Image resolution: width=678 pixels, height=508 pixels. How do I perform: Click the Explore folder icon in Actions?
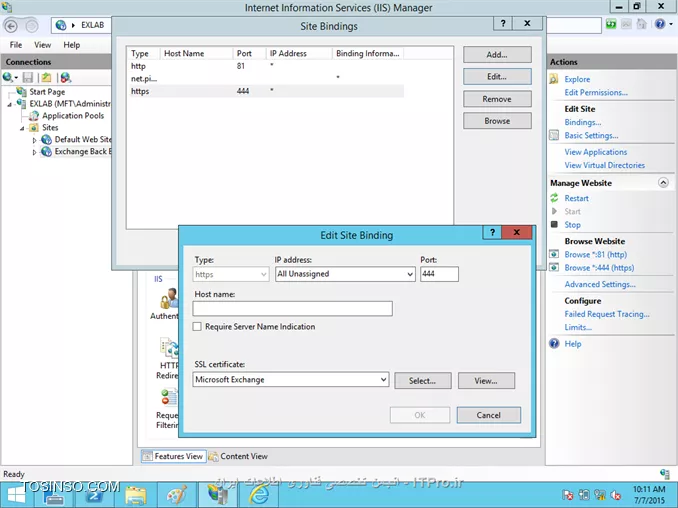point(554,79)
